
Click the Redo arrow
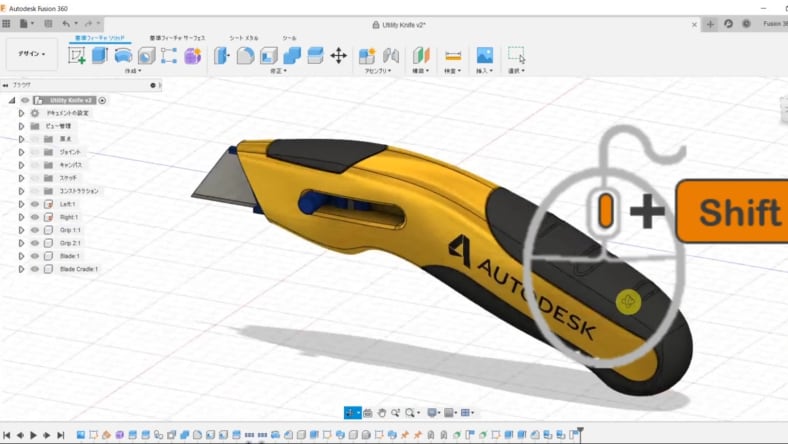88,24
